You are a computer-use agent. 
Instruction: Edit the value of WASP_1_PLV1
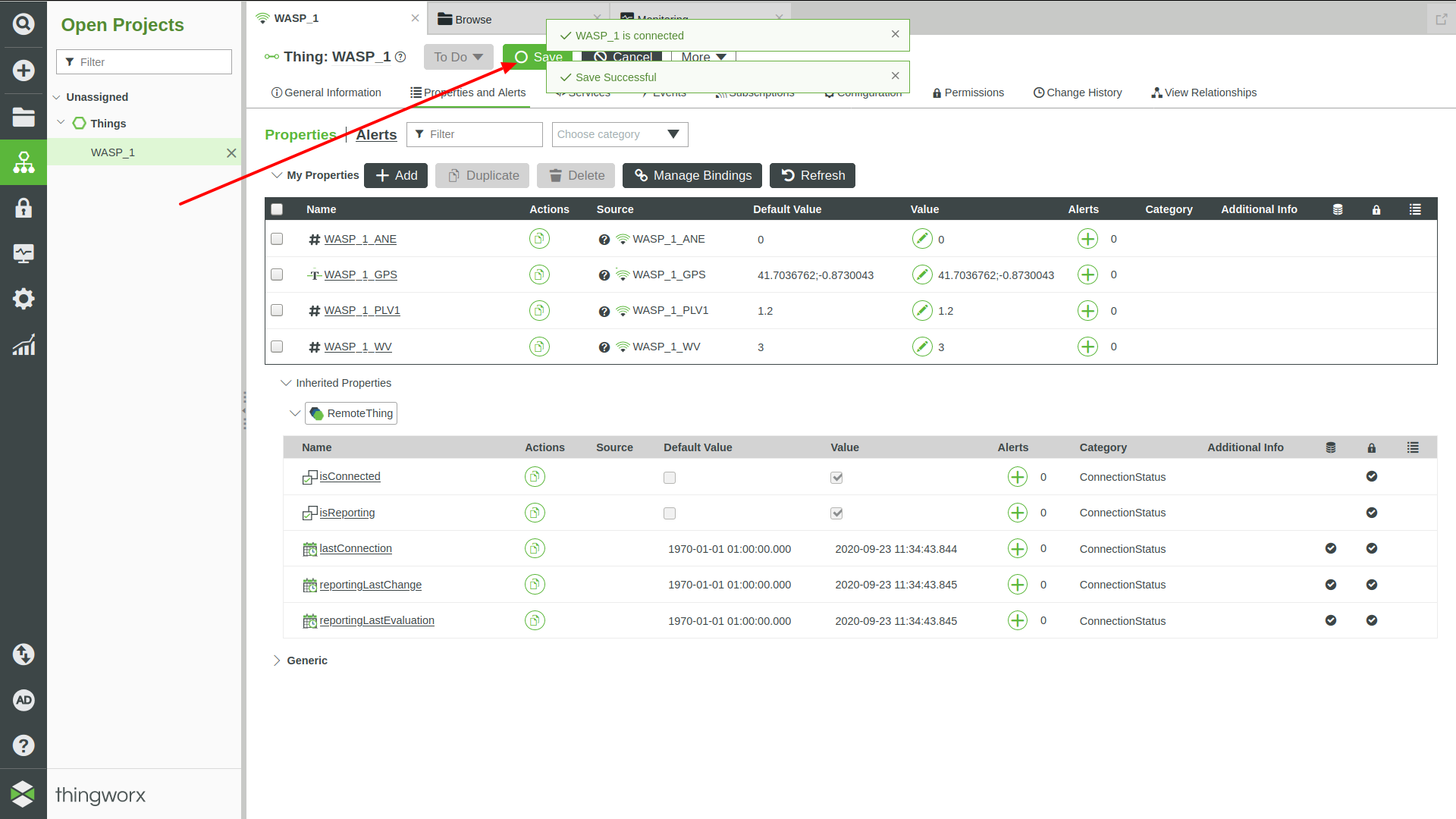point(922,311)
